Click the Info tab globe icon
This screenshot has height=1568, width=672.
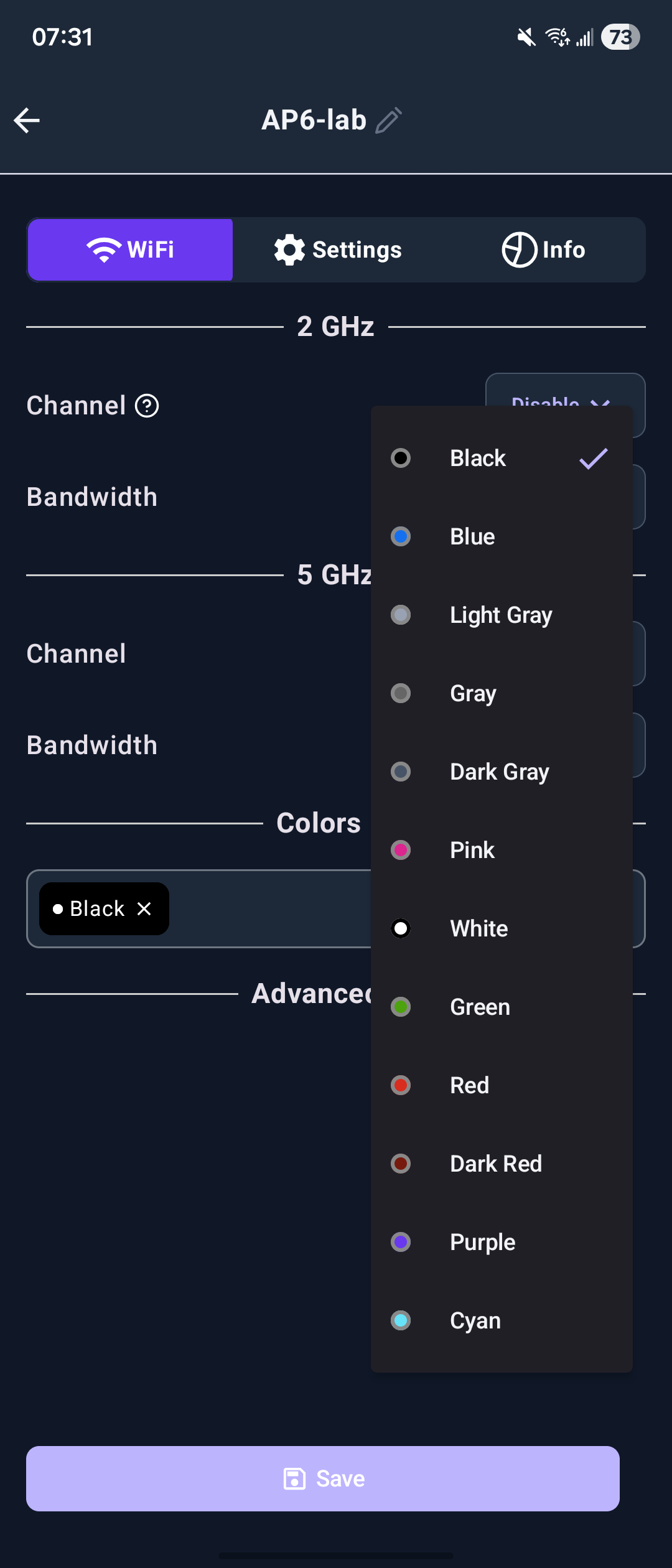pyautogui.click(x=519, y=250)
